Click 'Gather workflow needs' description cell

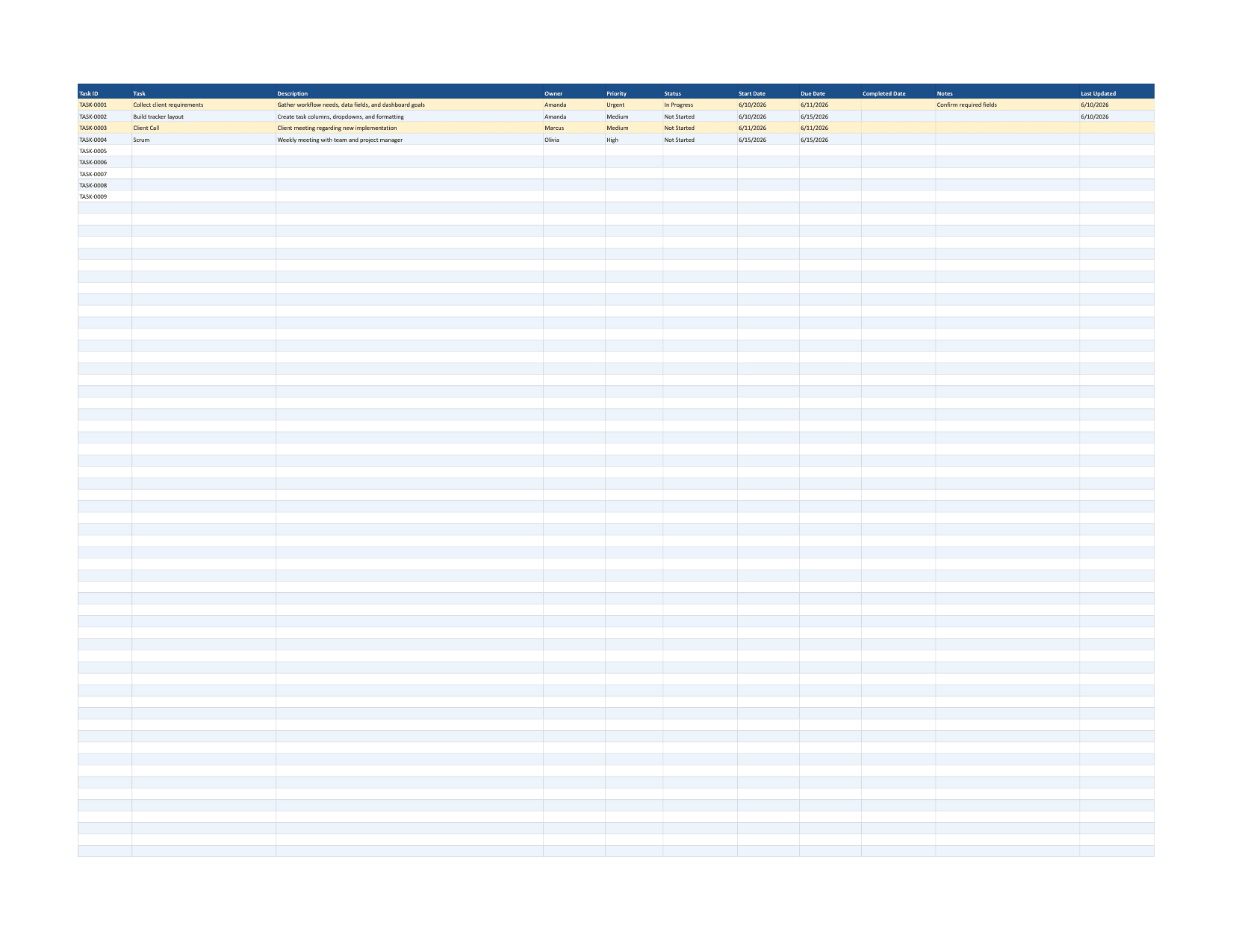tap(409, 105)
